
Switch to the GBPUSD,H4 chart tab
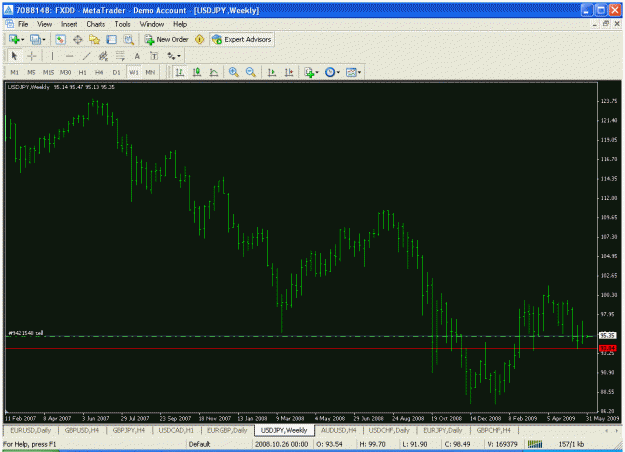click(x=82, y=430)
